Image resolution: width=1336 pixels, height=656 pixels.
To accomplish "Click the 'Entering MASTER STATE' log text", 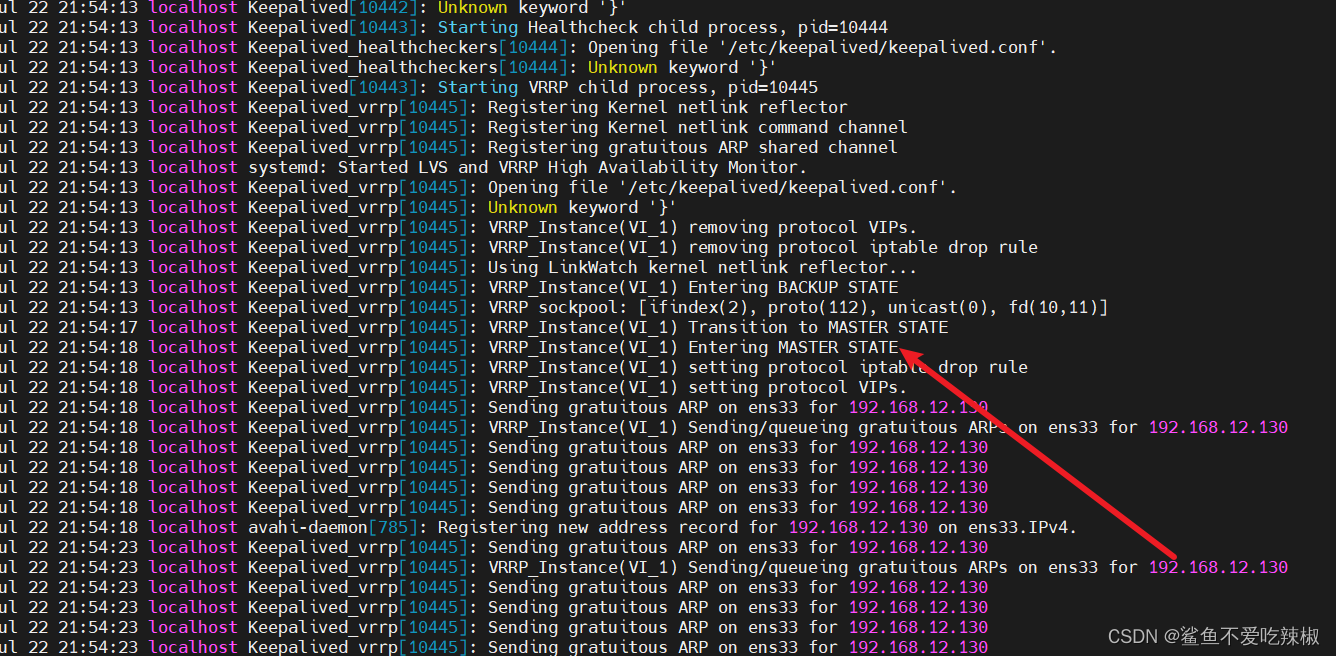I will 793,347.
